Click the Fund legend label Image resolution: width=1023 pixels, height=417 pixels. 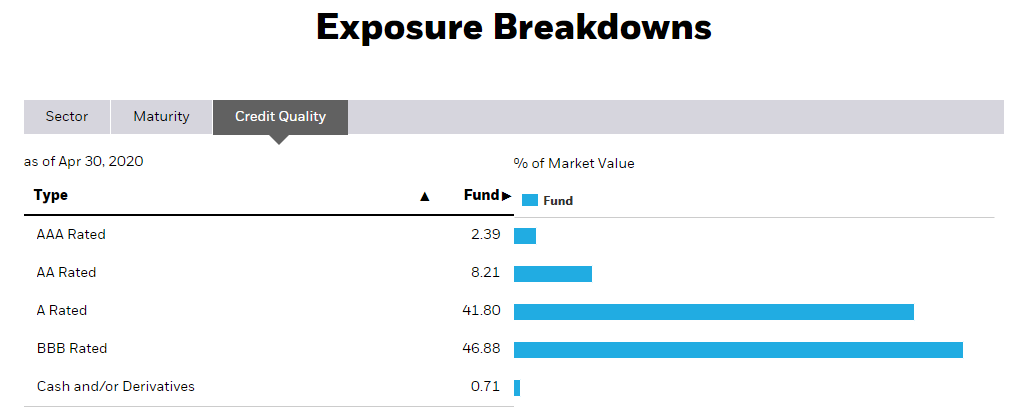click(x=558, y=201)
